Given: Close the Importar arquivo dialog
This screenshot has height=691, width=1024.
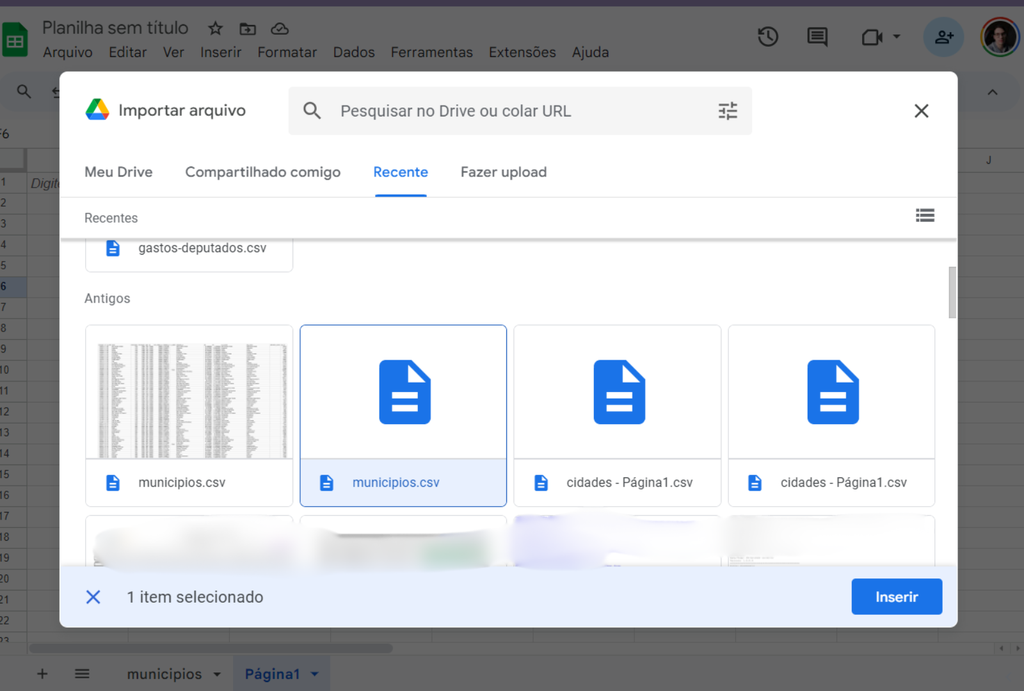Looking at the screenshot, I should pos(921,111).
